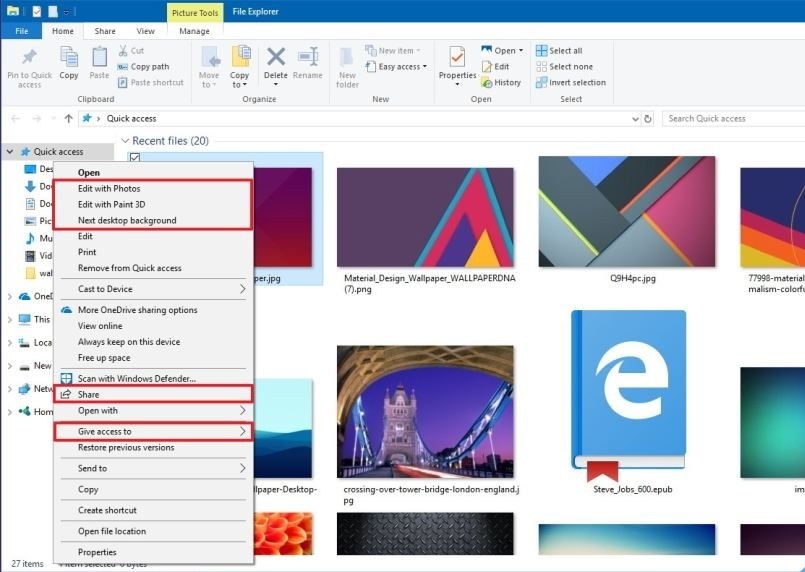This screenshot has width=805, height=572.
Task: Select More OneDrive sharing options
Action: pyautogui.click(x=154, y=310)
